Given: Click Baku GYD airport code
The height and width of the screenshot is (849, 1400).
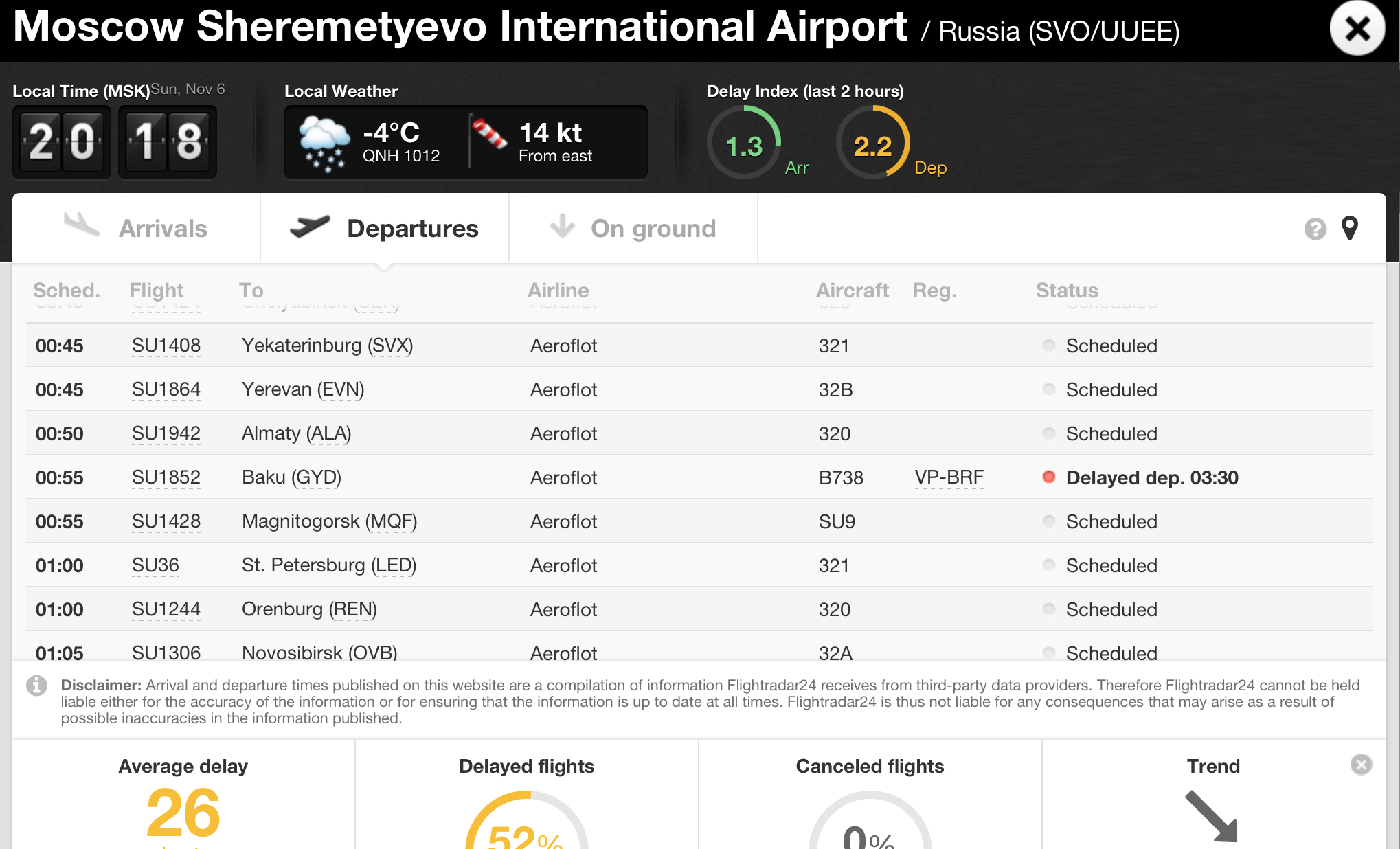Looking at the screenshot, I should (317, 477).
